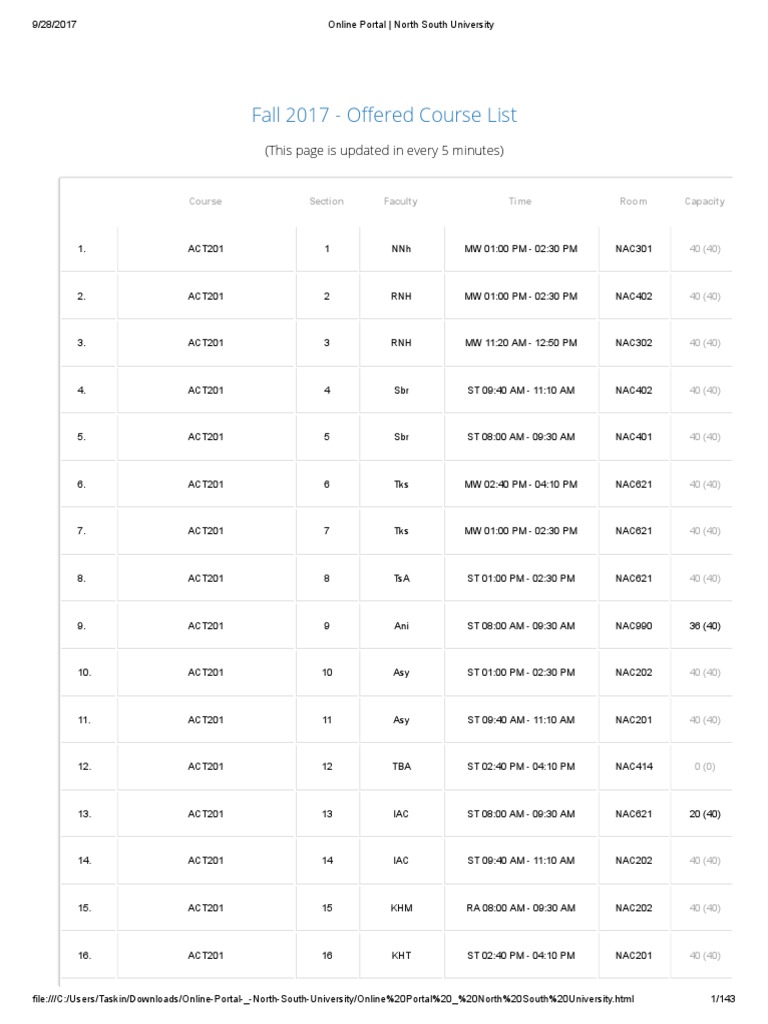
Task: Click capacity 0 (0) for section 12
Action: point(704,767)
